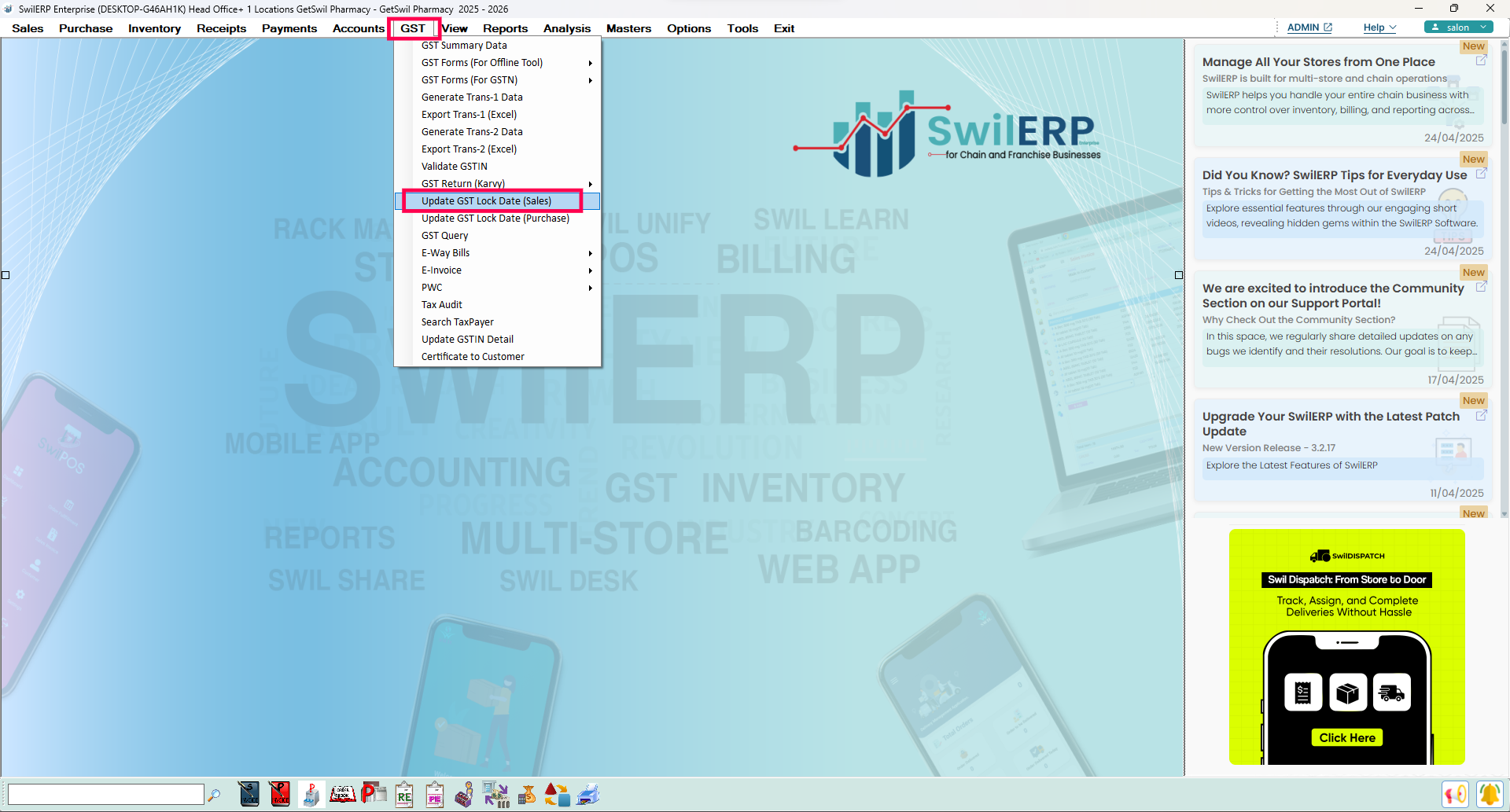Select Update GST Lock Date (Sales)
The width and height of the screenshot is (1510, 812).
486,201
